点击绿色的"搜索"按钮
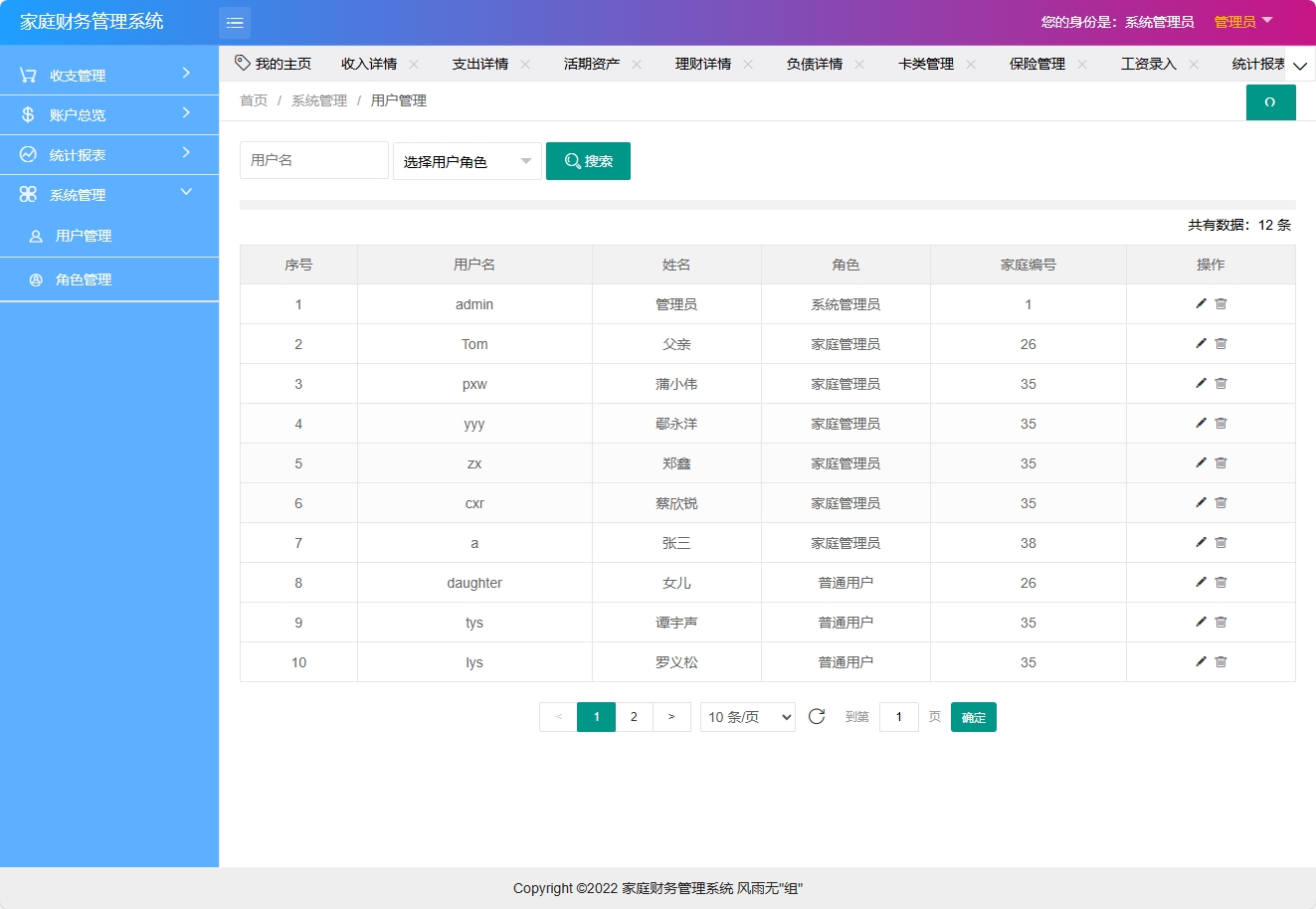 (x=588, y=160)
